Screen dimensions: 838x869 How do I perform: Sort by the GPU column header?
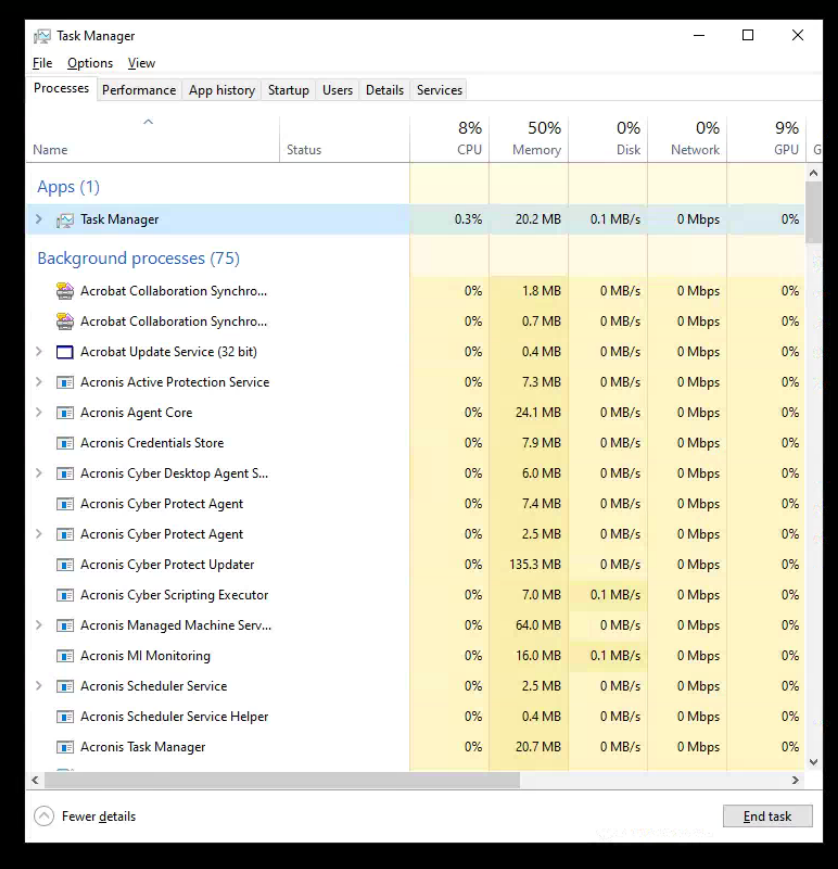coord(767,139)
